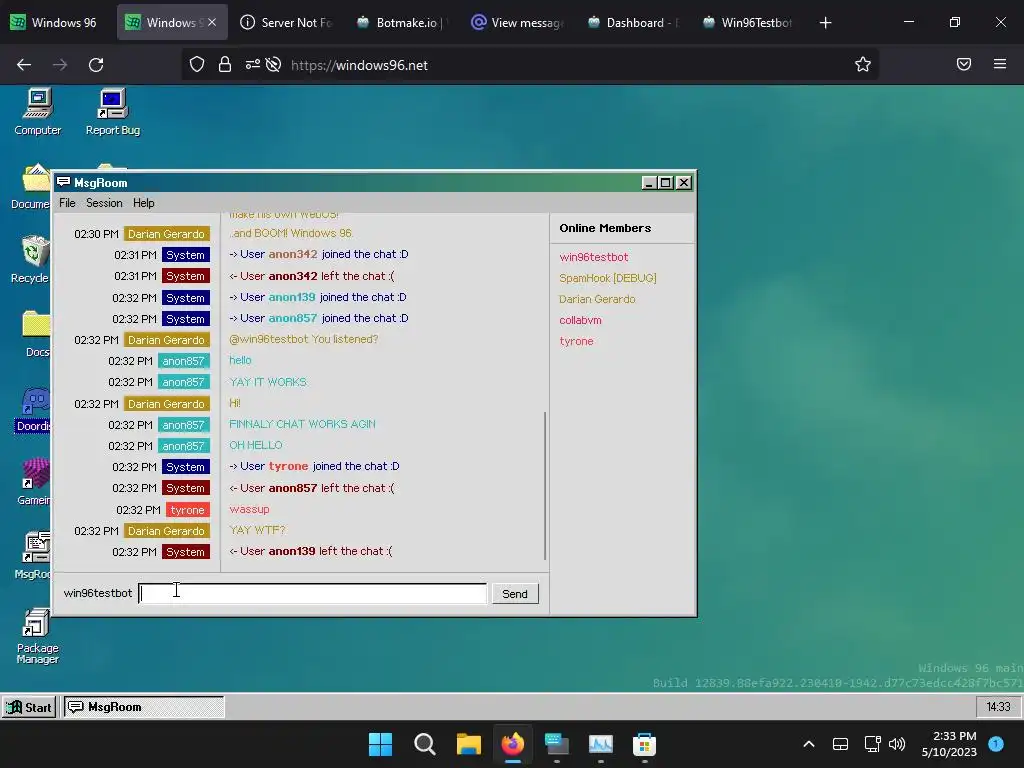Image resolution: width=1024 pixels, height=768 pixels.
Task: Open the Gamein desktop shortcut icon
Action: tap(34, 482)
